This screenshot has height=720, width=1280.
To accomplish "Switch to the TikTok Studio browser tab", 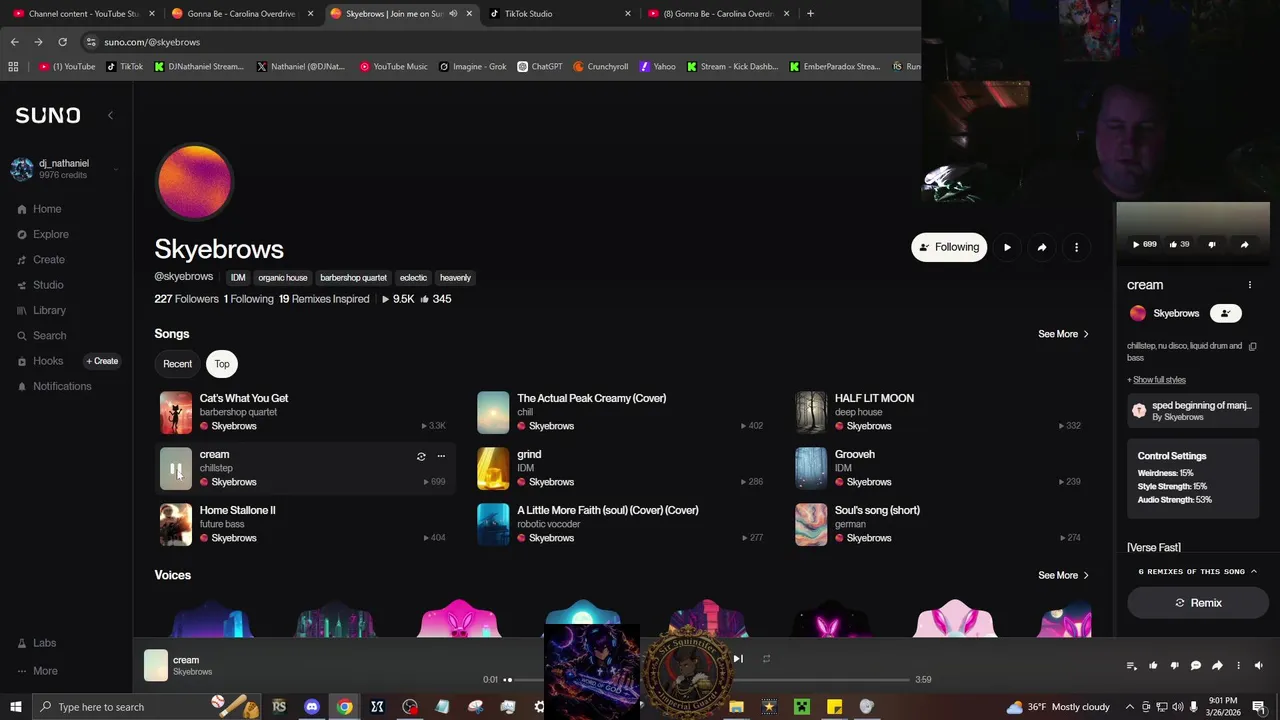I will (x=560, y=14).
